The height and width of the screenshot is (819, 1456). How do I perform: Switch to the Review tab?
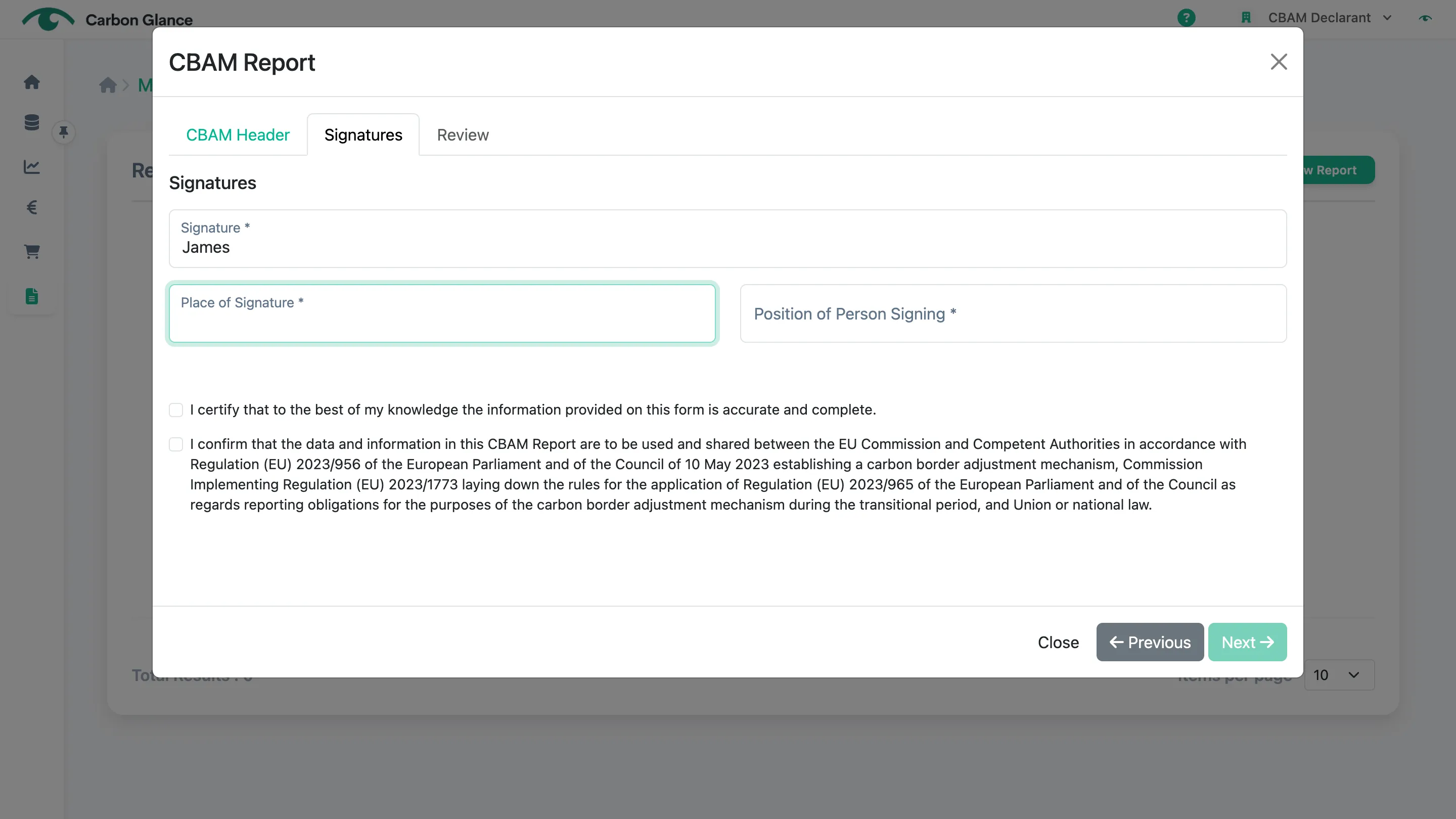[463, 135]
